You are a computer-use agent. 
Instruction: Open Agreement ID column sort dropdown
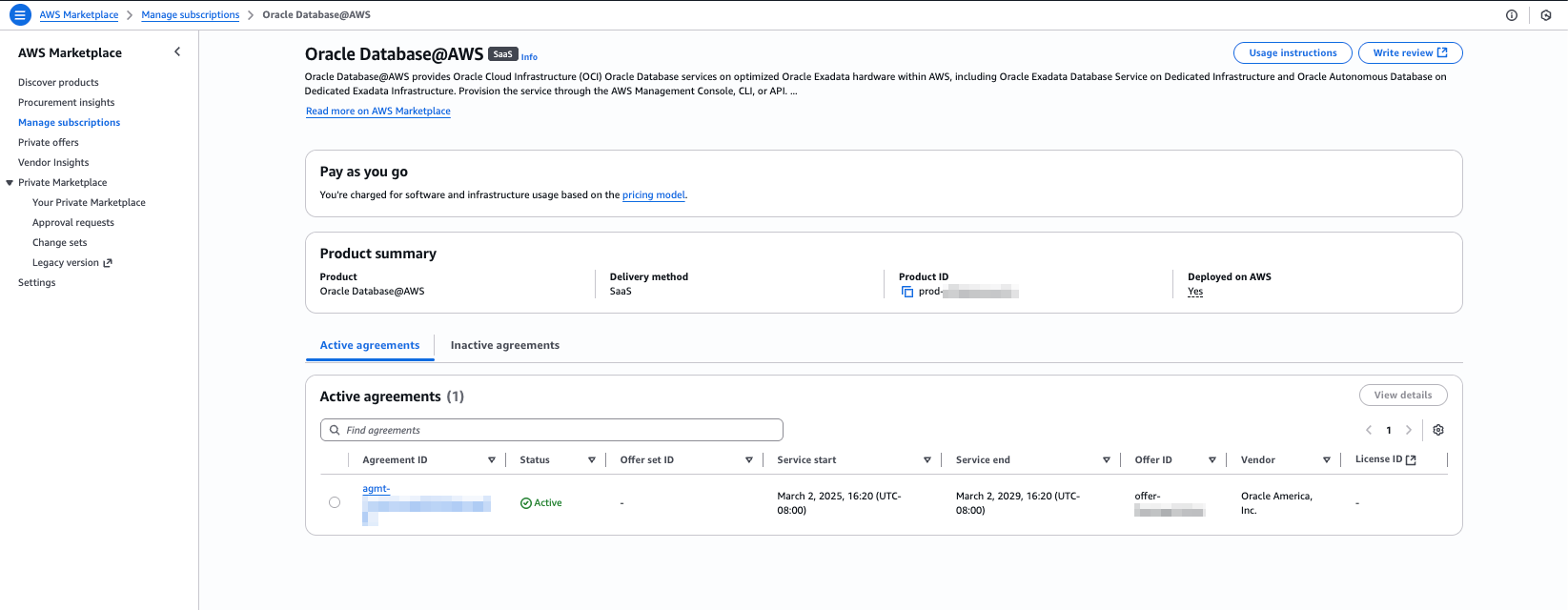pos(492,460)
